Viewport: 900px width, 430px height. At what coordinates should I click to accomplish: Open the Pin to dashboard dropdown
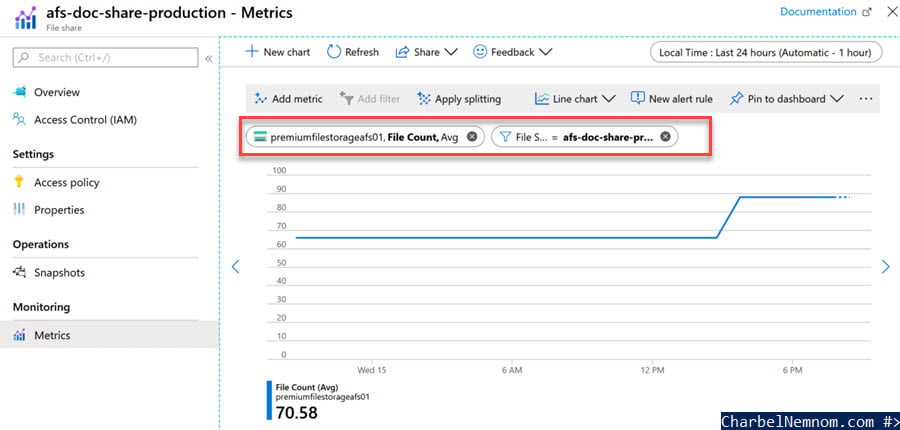coord(786,99)
